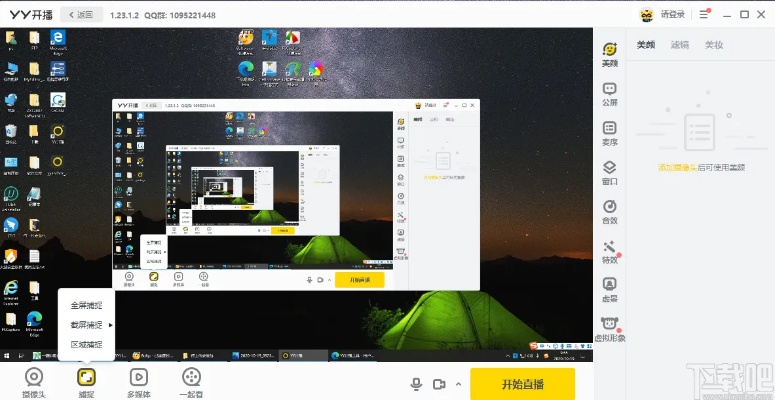This screenshot has width=775, height=400.
Task: Open the 窗口 window layers icon
Action: [x=609, y=173]
